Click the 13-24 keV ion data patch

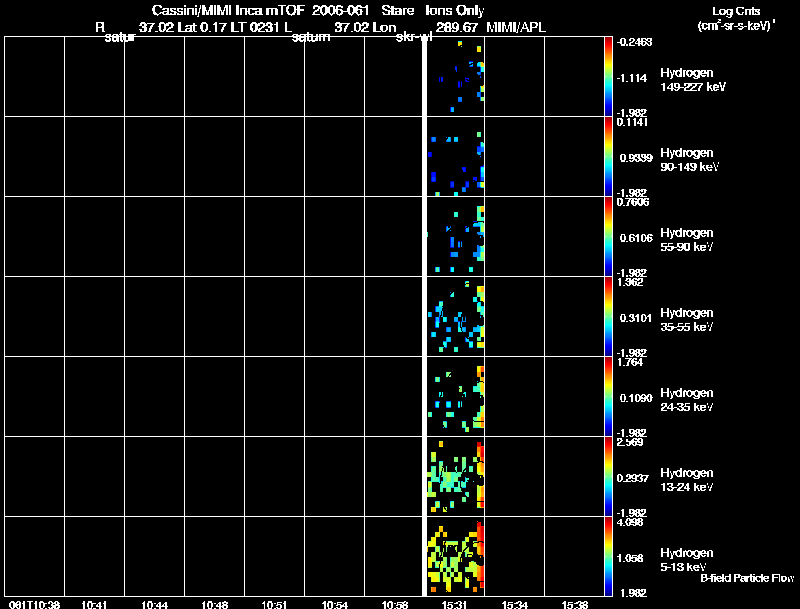tap(456, 477)
